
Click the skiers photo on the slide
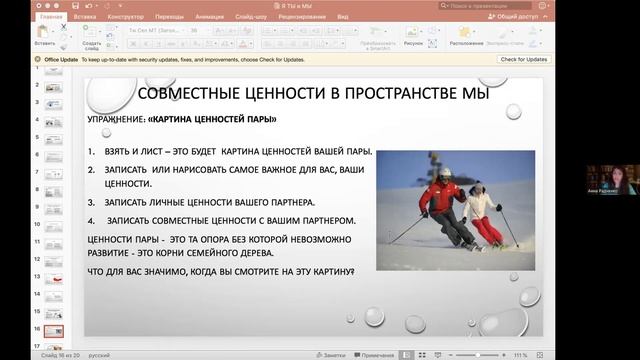[x=456, y=210]
